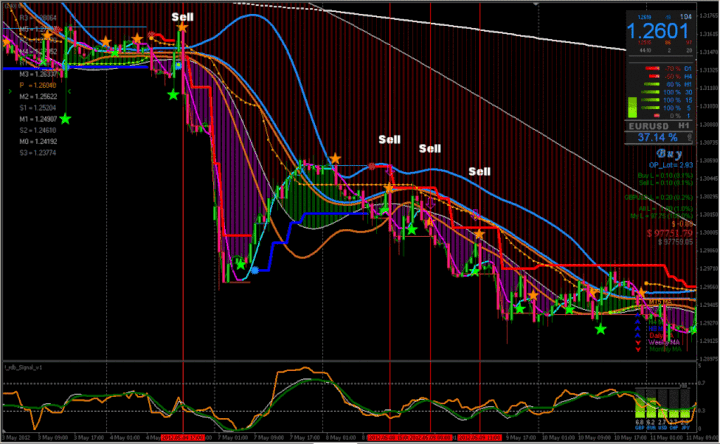This screenshot has width=720, height=444.
Task: Click the H1 label beside EURUSD
Action: (684, 125)
